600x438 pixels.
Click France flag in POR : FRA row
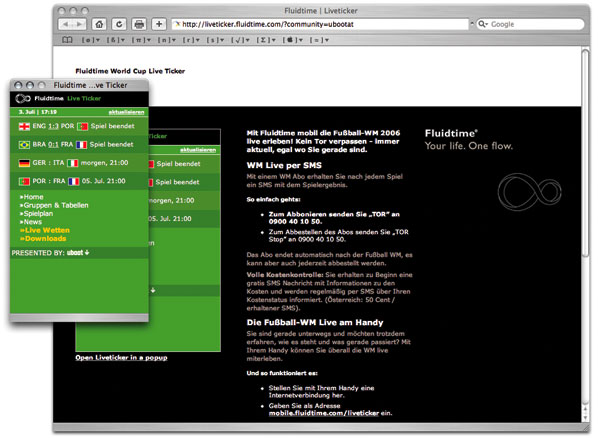click(73, 181)
